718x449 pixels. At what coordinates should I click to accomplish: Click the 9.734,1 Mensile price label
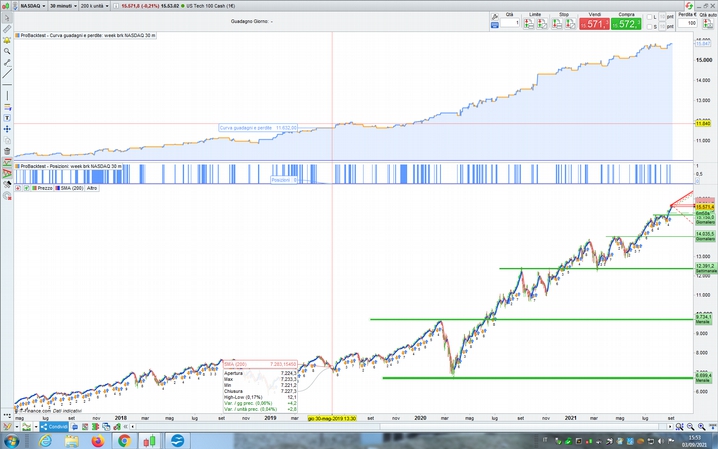pos(704,319)
